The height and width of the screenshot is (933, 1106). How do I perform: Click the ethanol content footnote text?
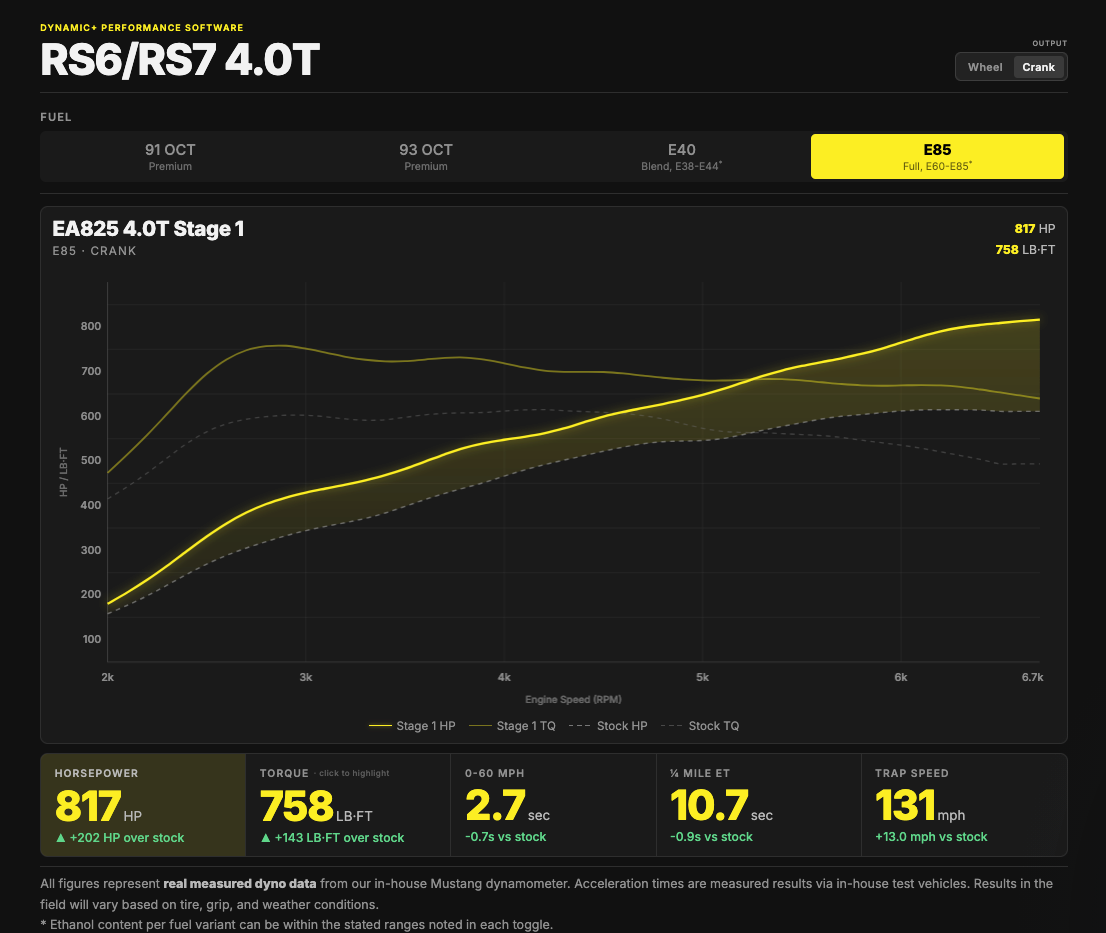pyautogui.click(x=297, y=925)
